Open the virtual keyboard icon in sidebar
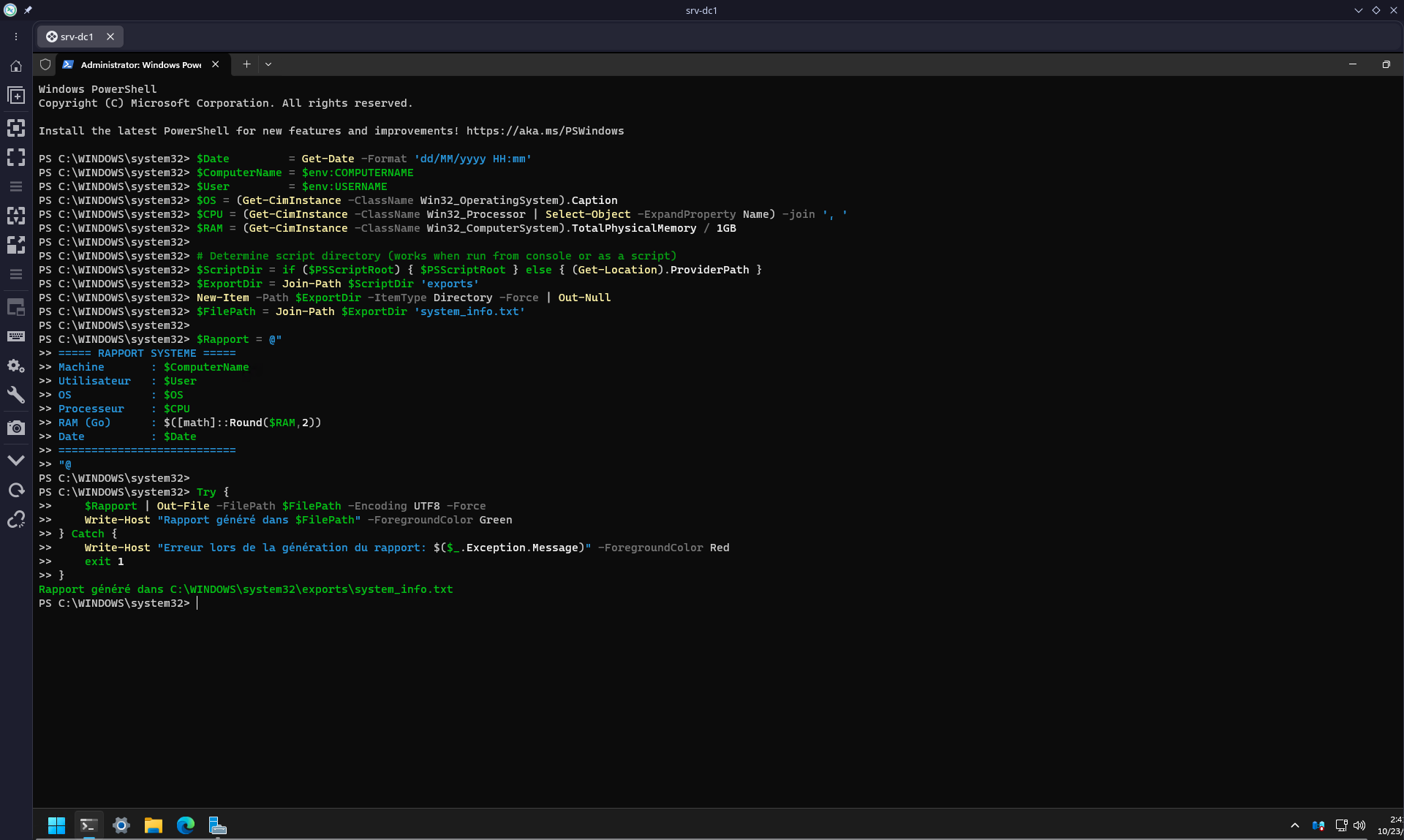This screenshot has width=1404, height=840. (16, 336)
